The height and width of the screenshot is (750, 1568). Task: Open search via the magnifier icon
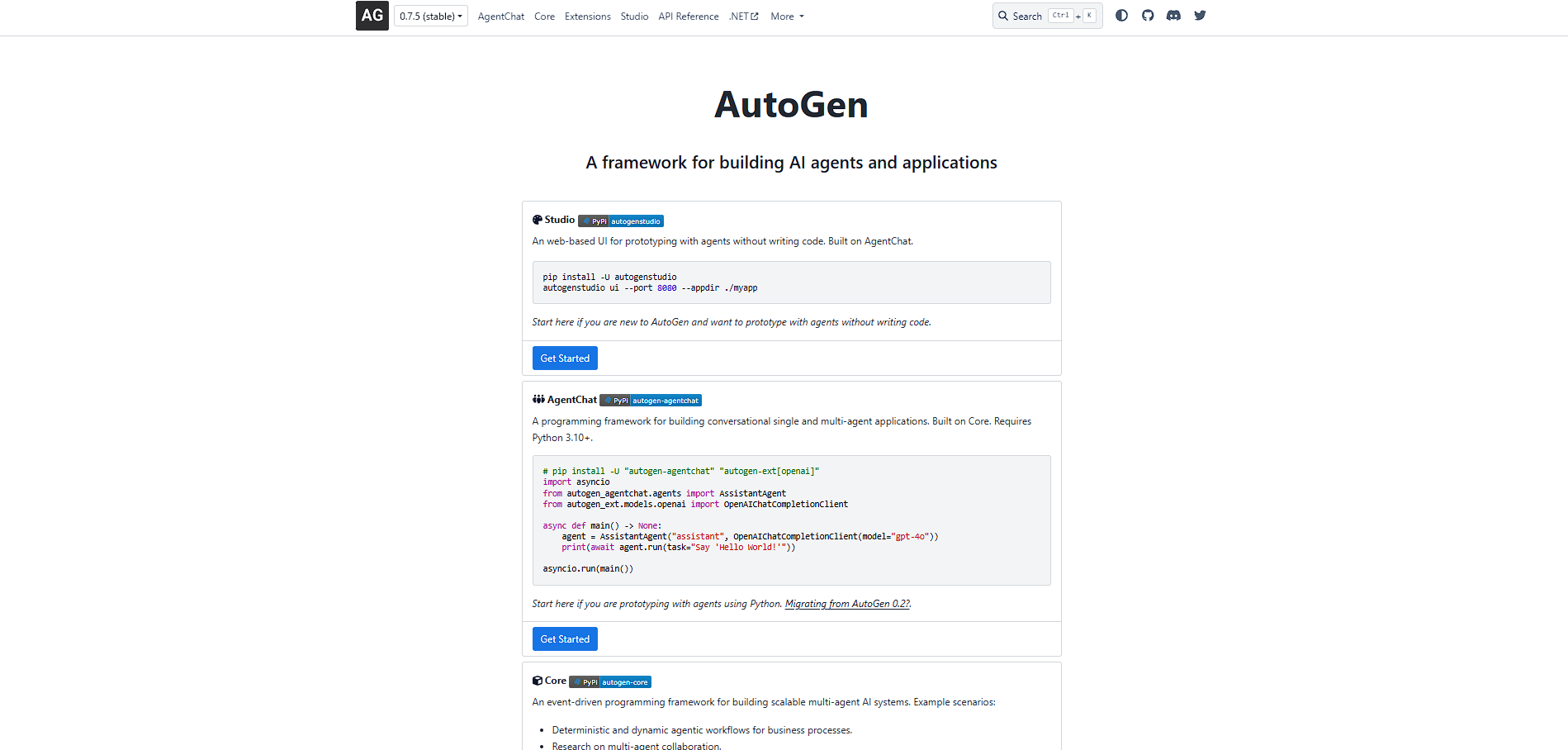pos(1002,16)
